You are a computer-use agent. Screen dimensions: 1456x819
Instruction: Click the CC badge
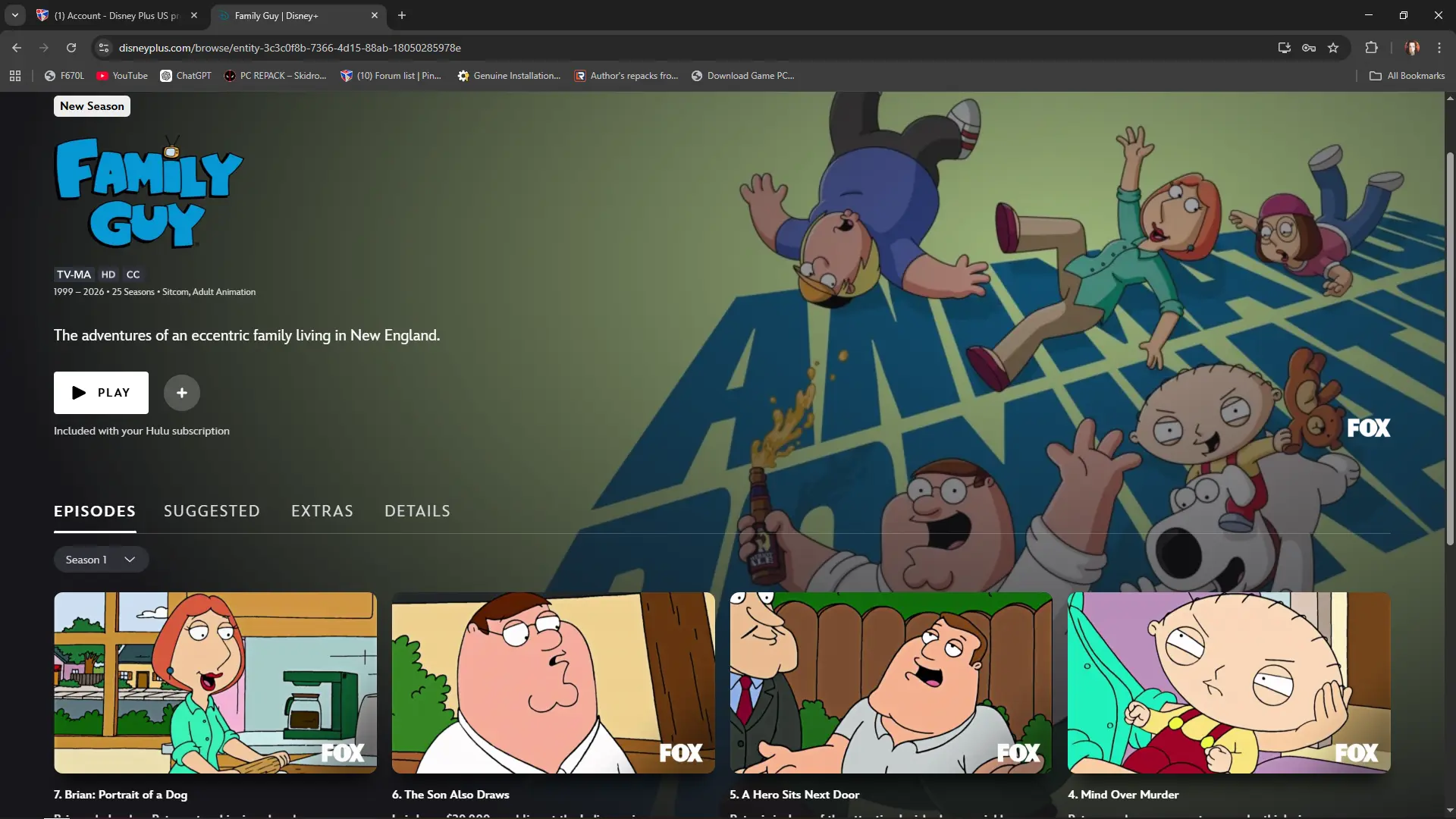tap(133, 275)
